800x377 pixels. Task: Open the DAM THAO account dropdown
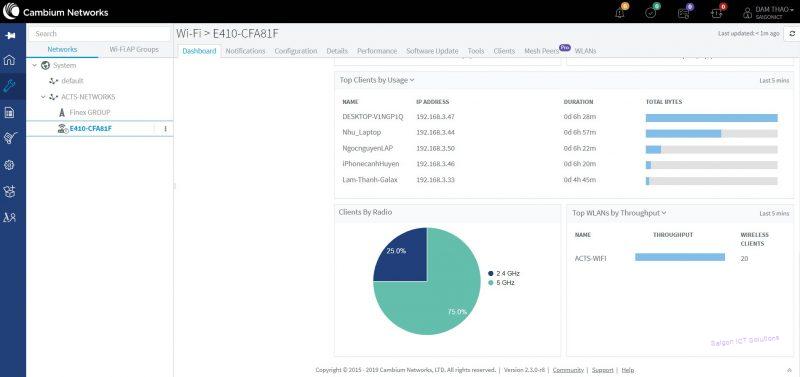click(x=774, y=12)
